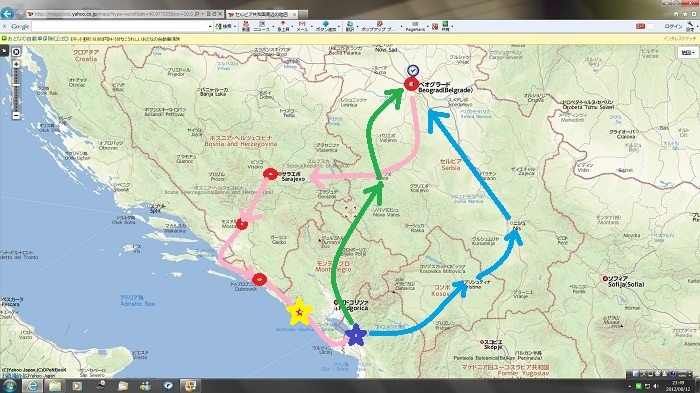Click the Google toolbar settings wrench icon
This screenshot has width=700, height=393.
690,26
